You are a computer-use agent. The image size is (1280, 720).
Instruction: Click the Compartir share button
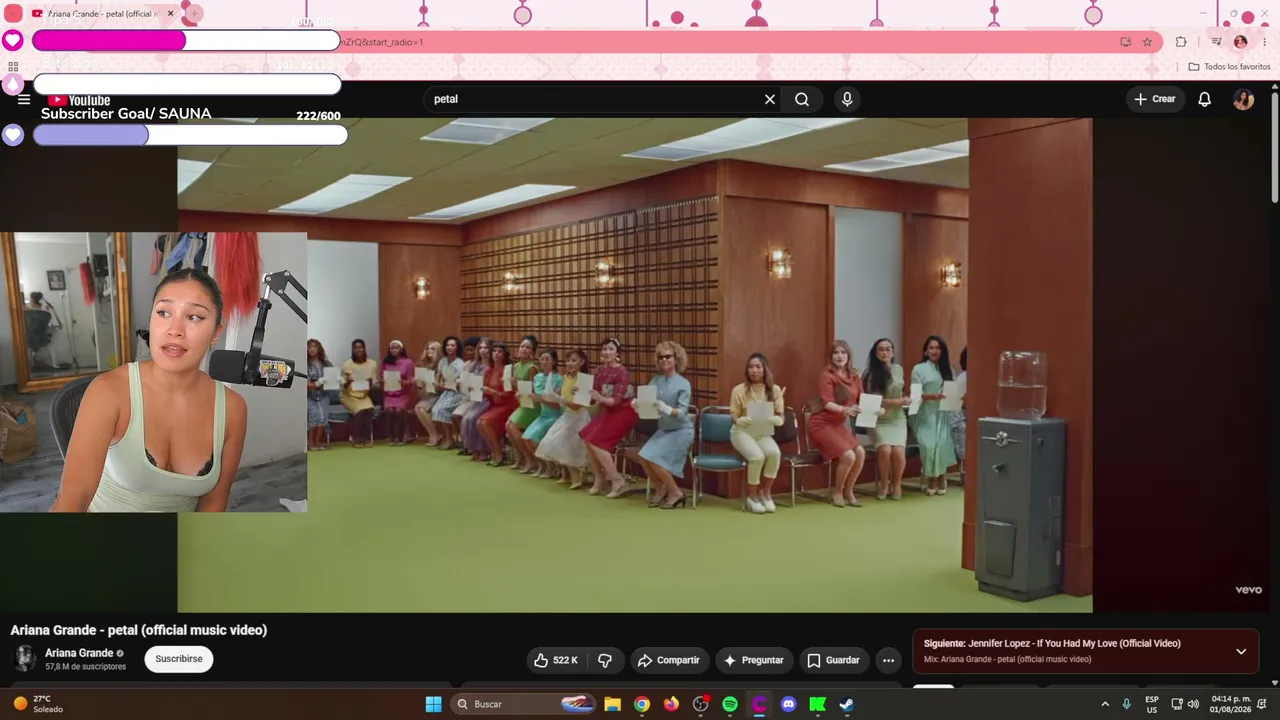[668, 660]
